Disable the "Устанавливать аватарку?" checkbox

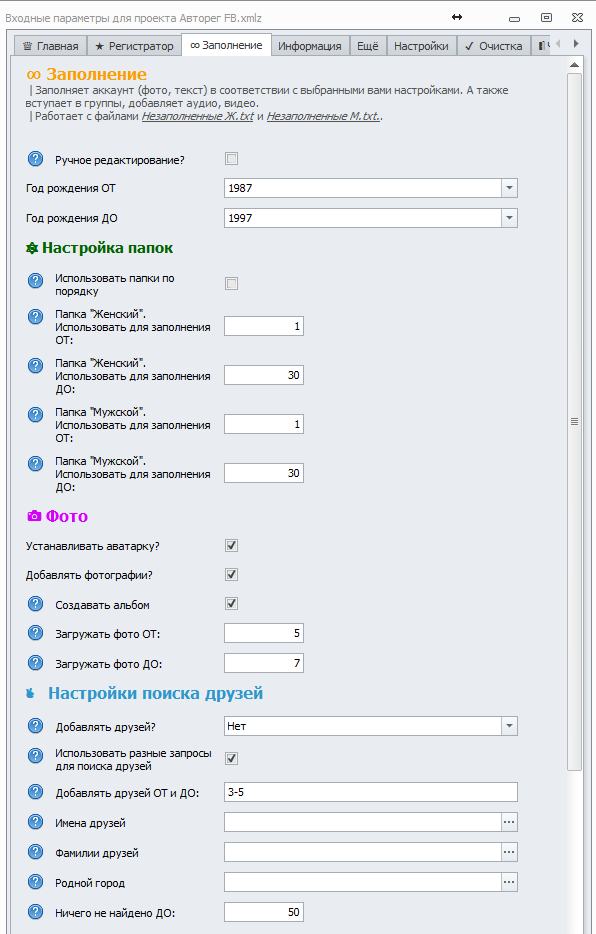(x=231, y=545)
